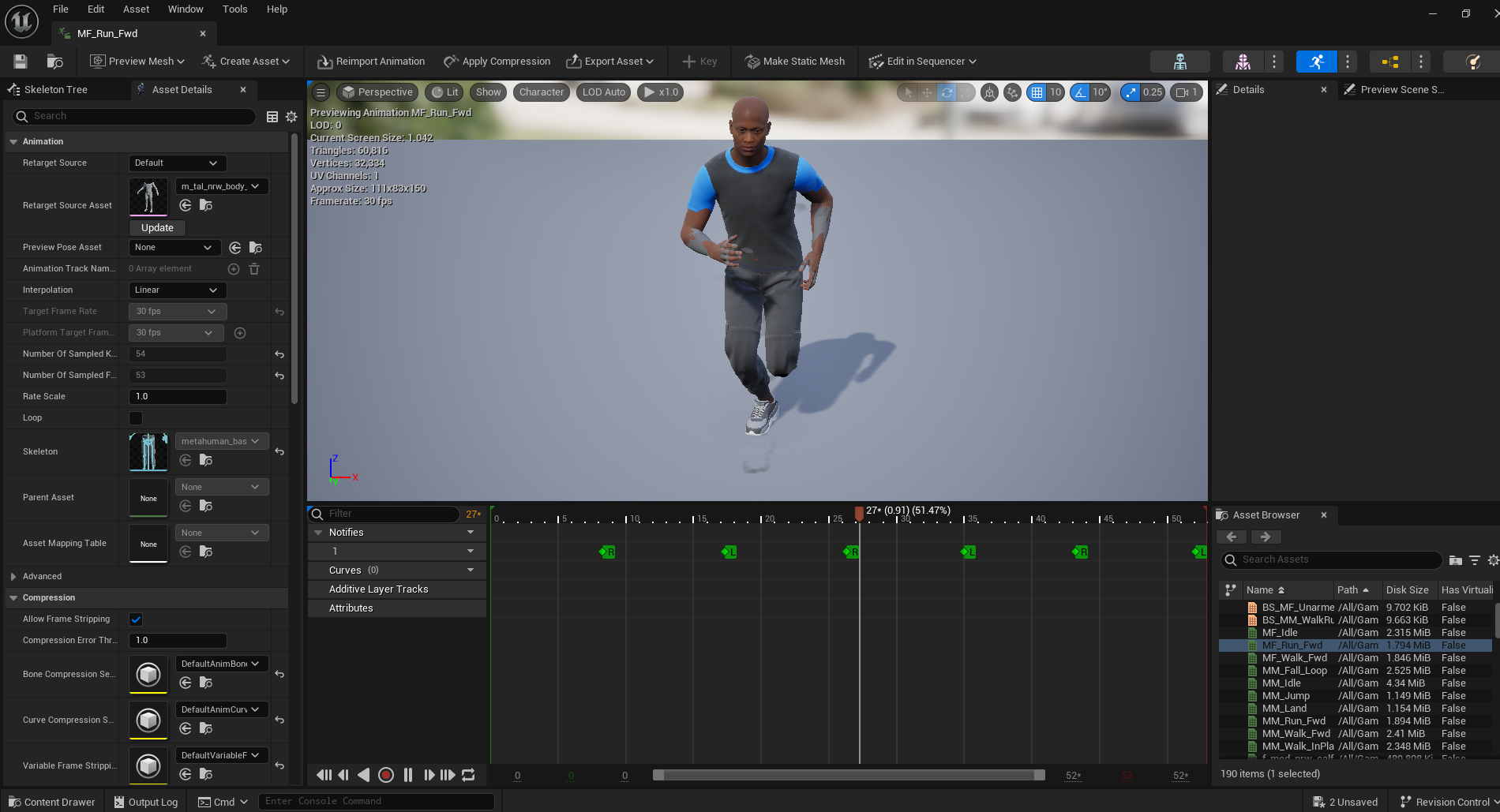This screenshot has height=812, width=1500.
Task: Open the Interpolation dropdown set to Linear
Action: 177,290
